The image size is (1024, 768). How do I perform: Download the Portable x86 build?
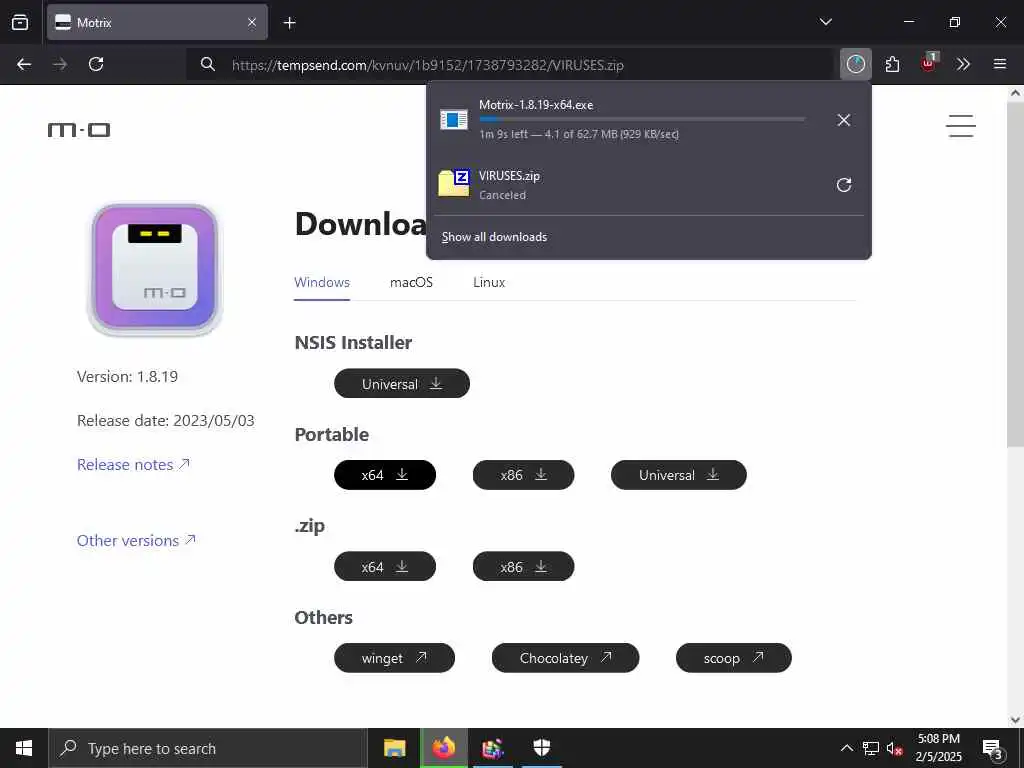[x=523, y=475]
